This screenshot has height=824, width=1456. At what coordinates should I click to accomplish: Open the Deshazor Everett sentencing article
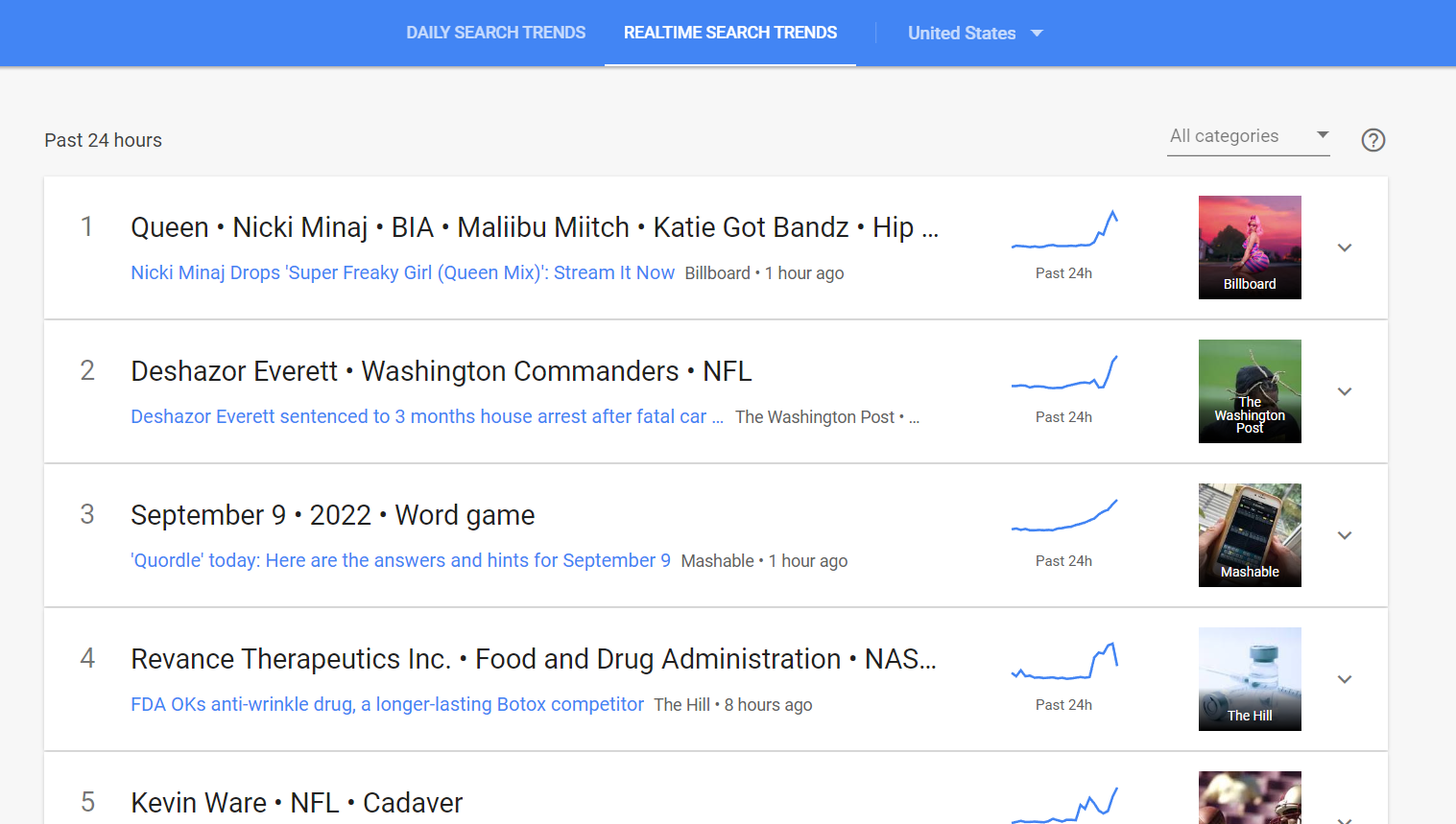point(427,416)
